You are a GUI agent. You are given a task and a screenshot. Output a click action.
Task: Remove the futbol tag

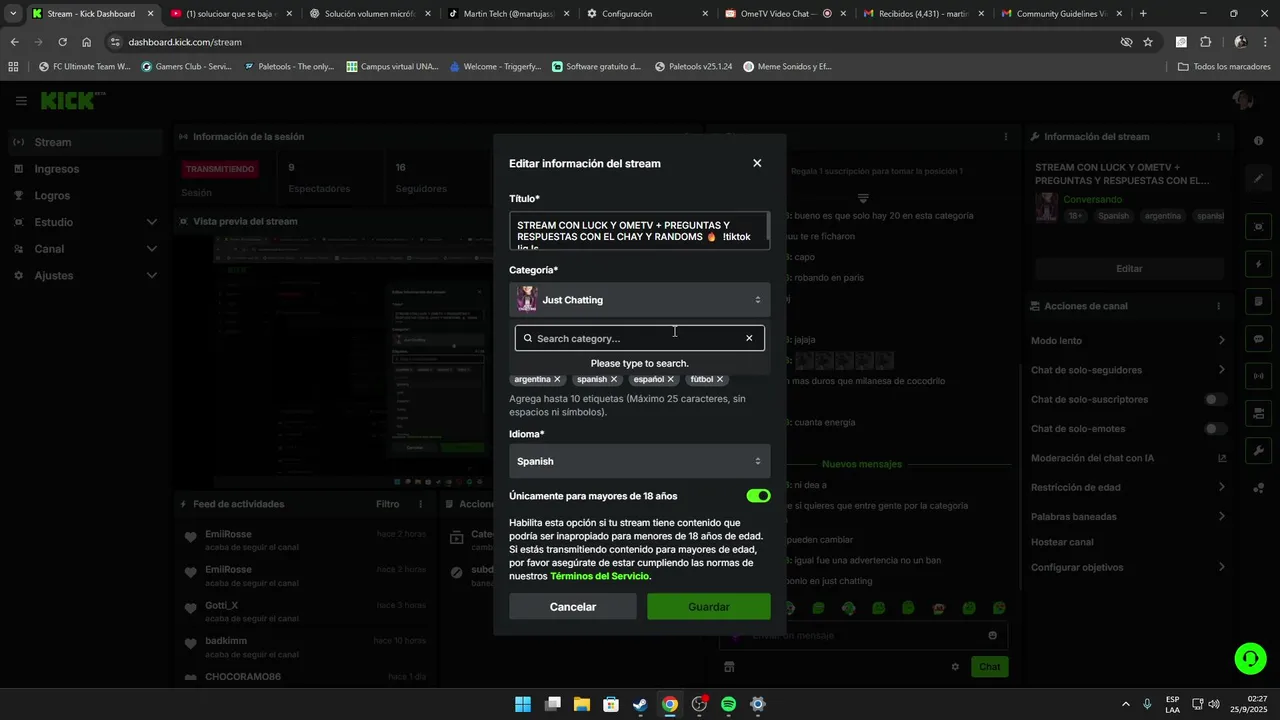720,380
